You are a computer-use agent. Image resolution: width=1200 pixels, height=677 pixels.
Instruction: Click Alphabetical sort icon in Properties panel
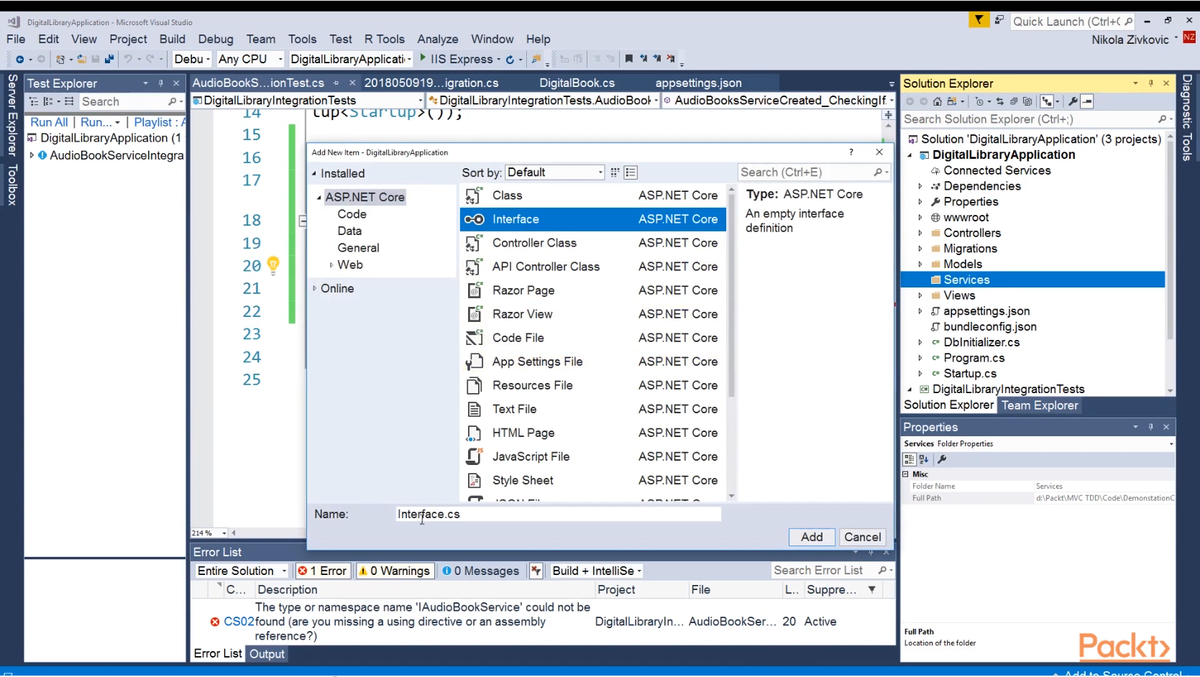point(923,459)
